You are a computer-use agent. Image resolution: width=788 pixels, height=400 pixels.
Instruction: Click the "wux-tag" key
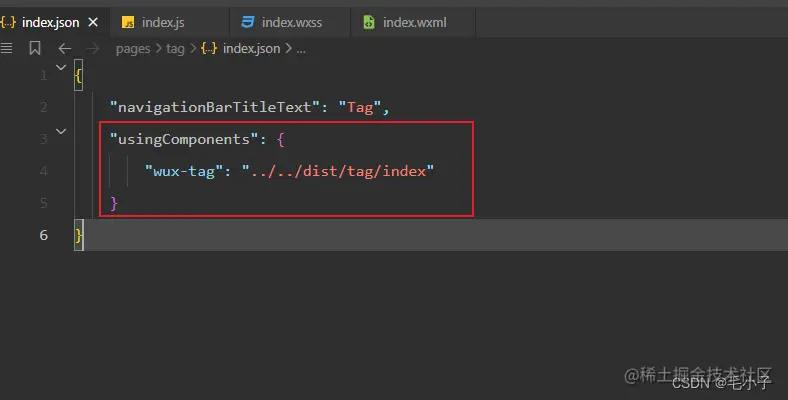[x=184, y=171]
